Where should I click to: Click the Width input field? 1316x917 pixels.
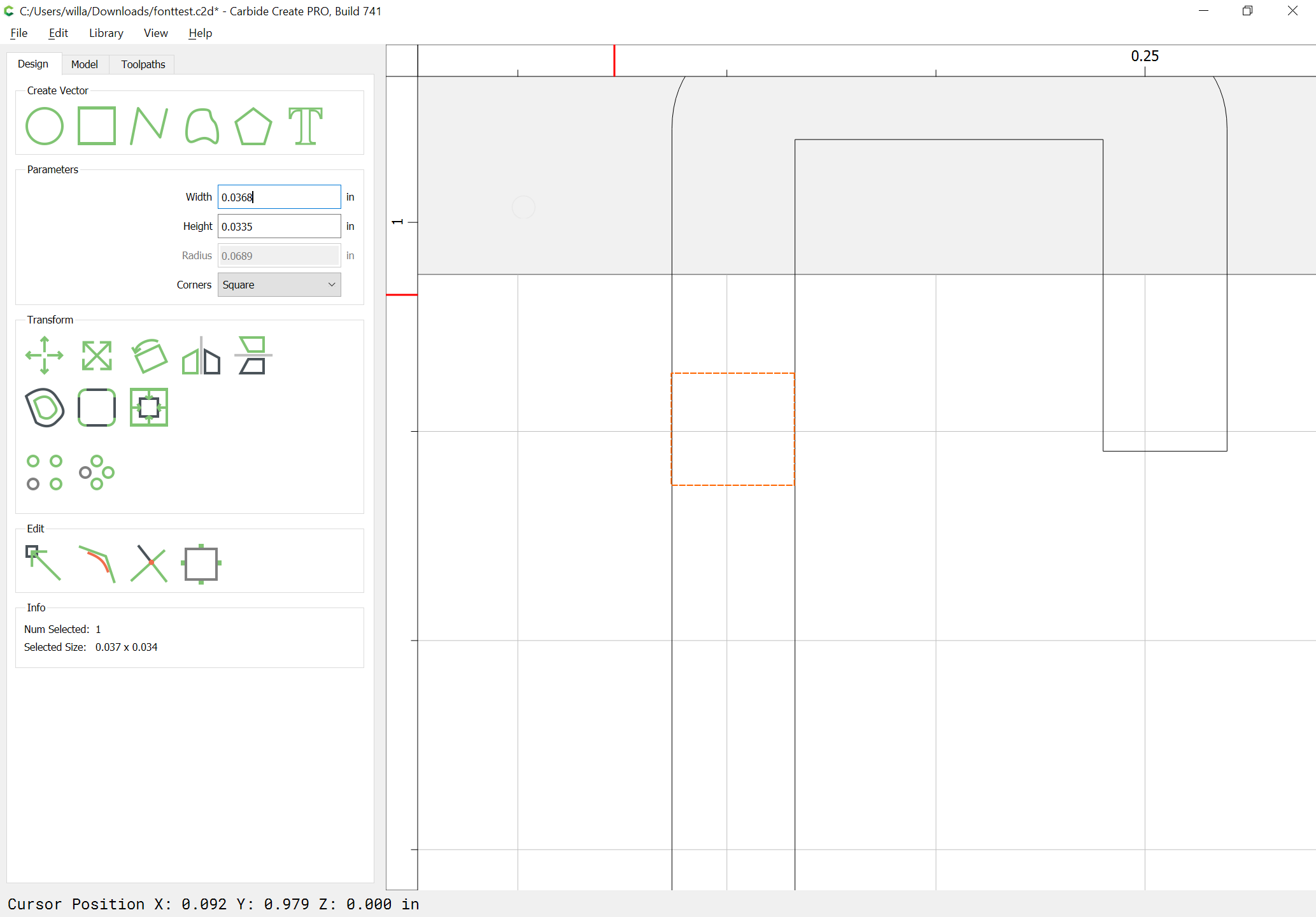point(279,197)
